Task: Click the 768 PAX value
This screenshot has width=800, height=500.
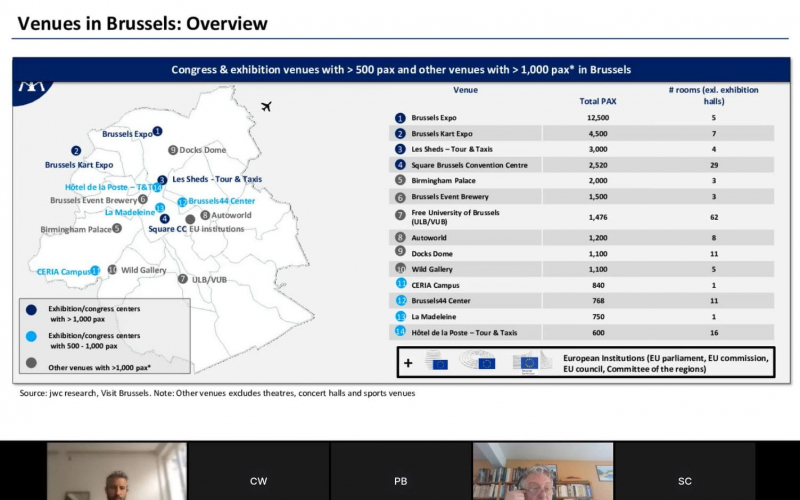Action: click(598, 301)
